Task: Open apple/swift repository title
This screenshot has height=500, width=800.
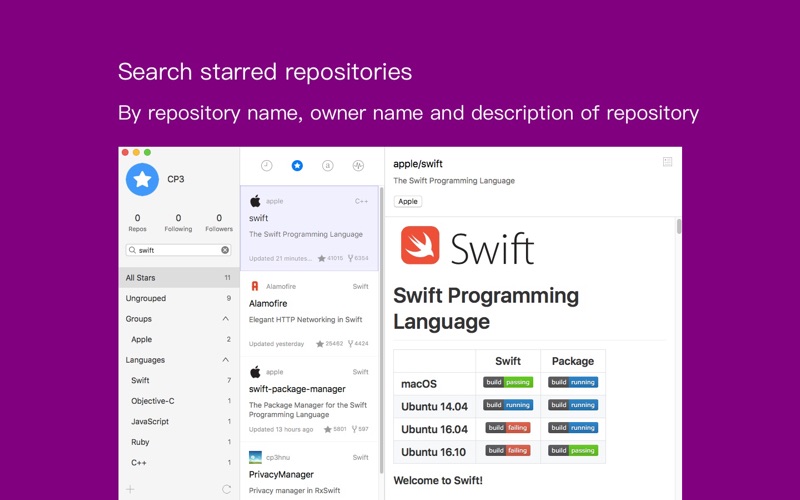Action: pos(418,164)
